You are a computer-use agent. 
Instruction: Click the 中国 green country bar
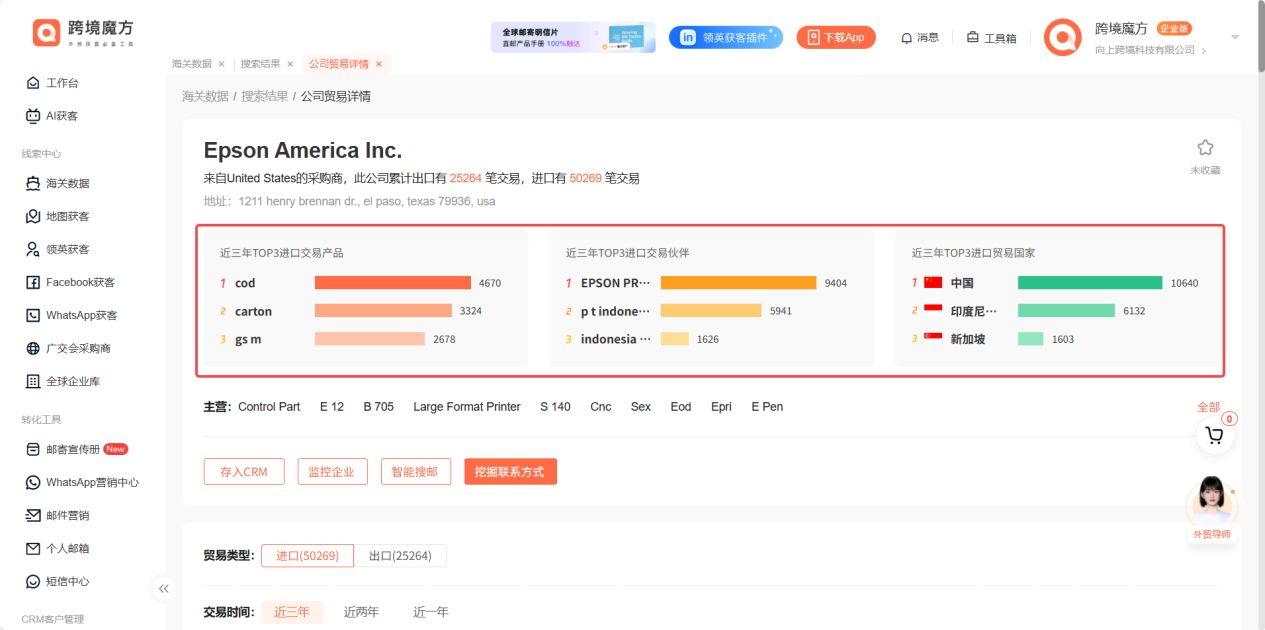click(x=1090, y=283)
